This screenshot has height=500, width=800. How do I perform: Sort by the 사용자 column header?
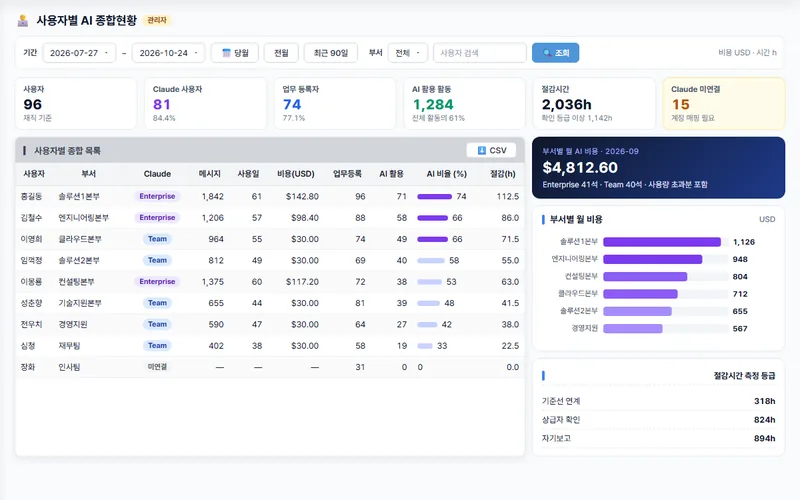click(34, 173)
